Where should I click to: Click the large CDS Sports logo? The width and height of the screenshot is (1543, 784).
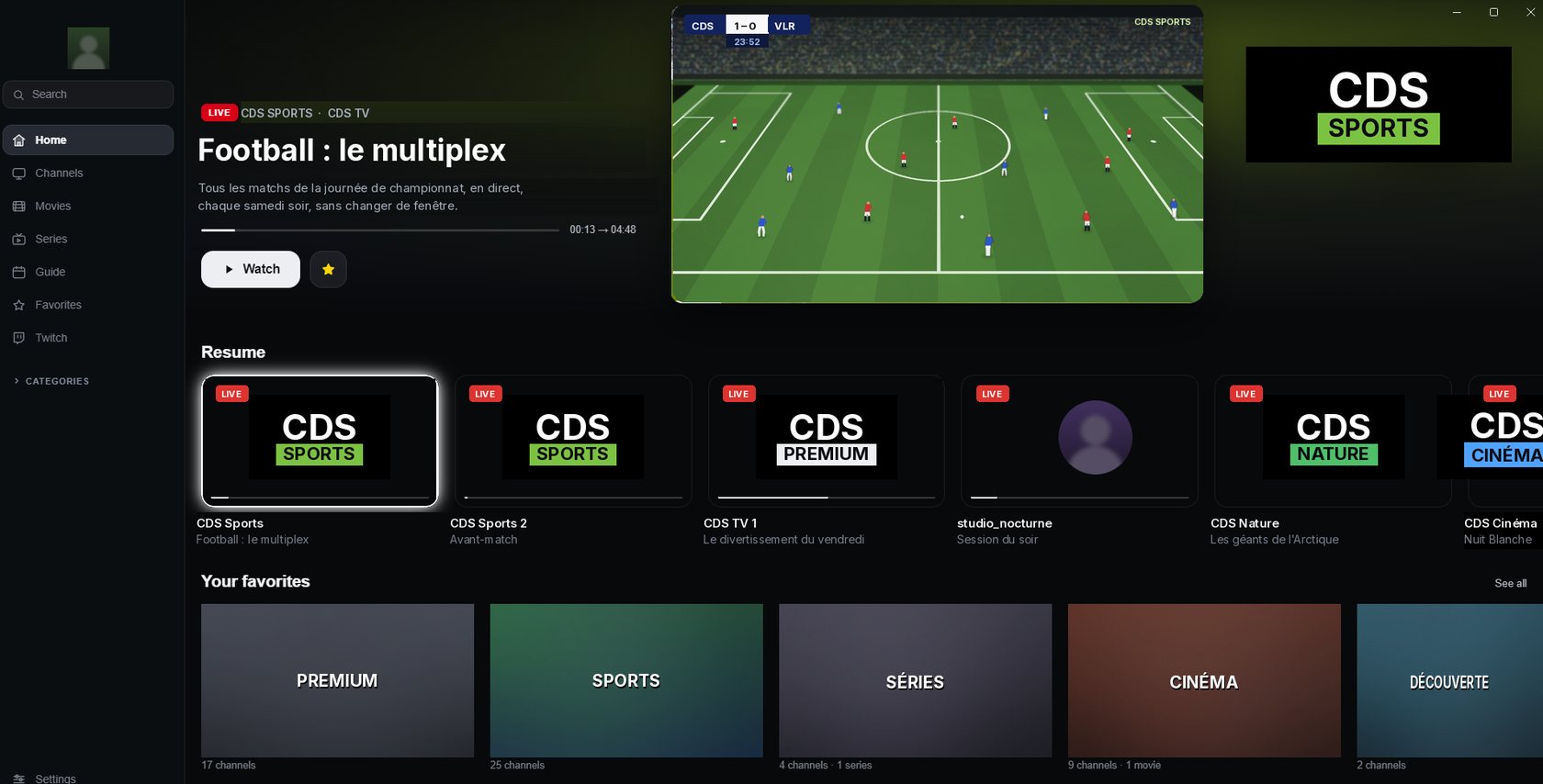point(1379,105)
